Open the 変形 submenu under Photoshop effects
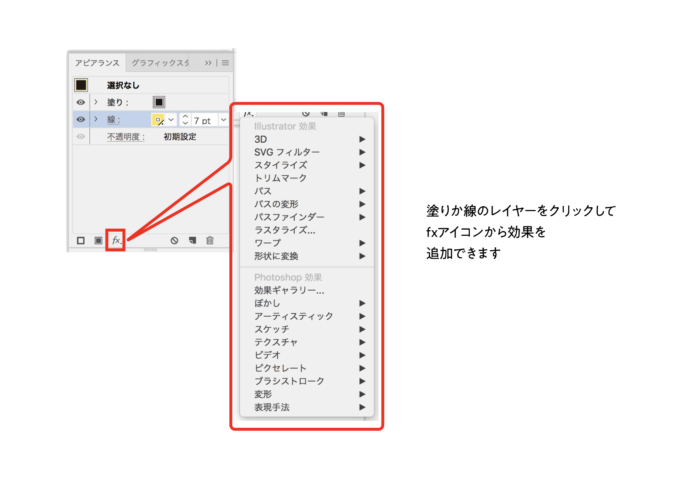This screenshot has height=479, width=700. (307, 394)
